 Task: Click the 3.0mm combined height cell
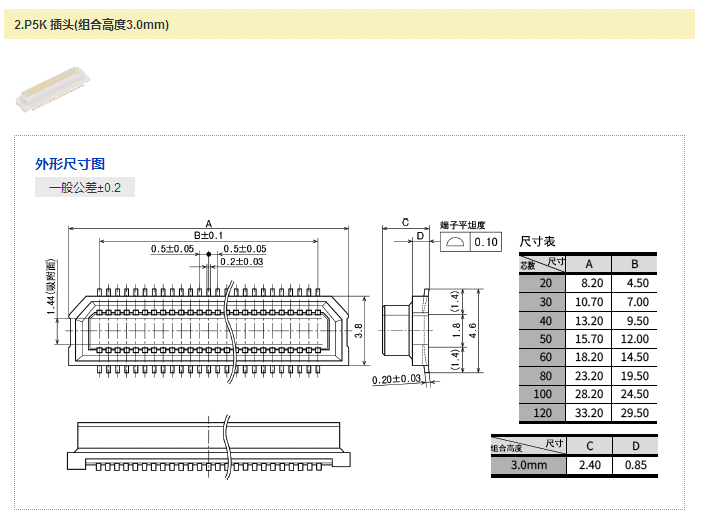click(529, 465)
